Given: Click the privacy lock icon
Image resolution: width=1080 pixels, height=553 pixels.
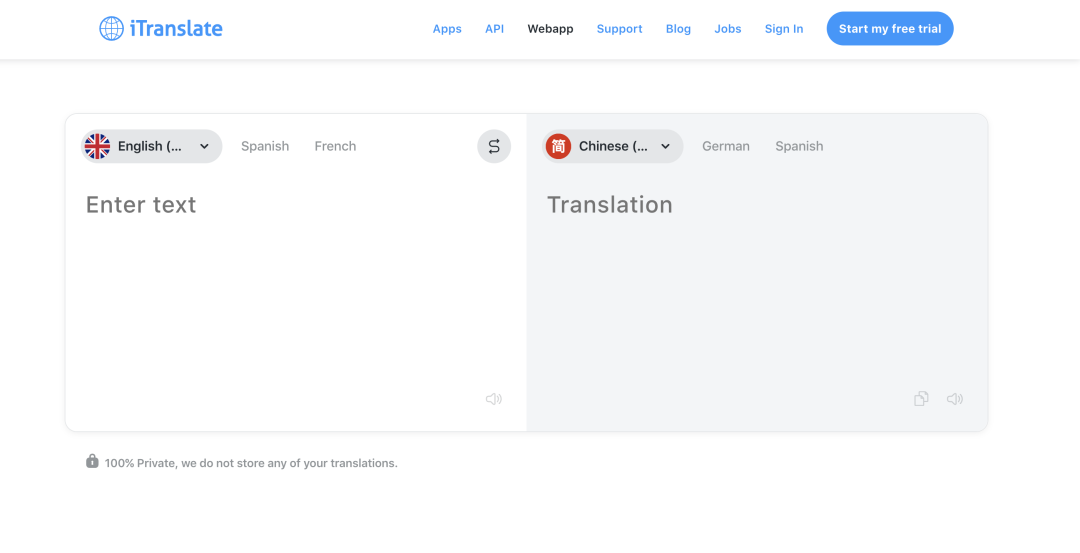Looking at the screenshot, I should pos(92,462).
